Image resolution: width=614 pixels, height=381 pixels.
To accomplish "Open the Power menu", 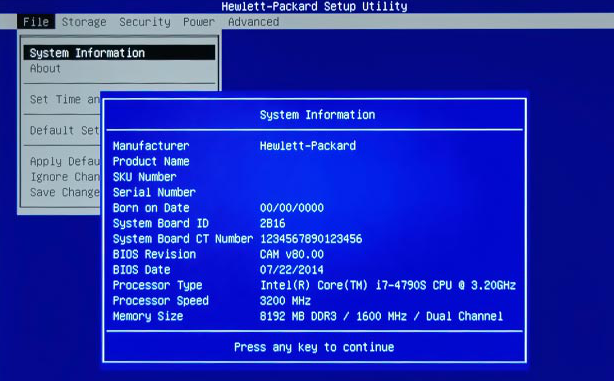I will (x=199, y=22).
